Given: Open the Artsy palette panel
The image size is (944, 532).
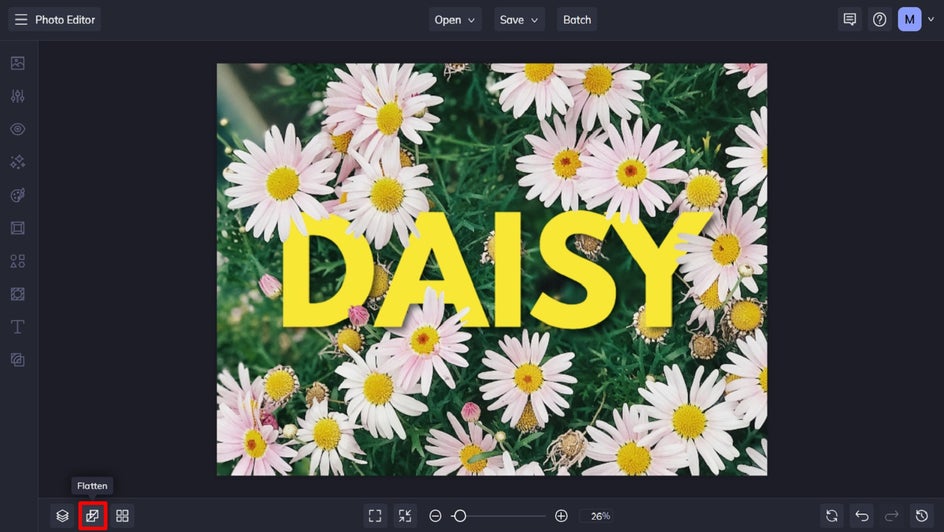Looking at the screenshot, I should pyautogui.click(x=17, y=195).
